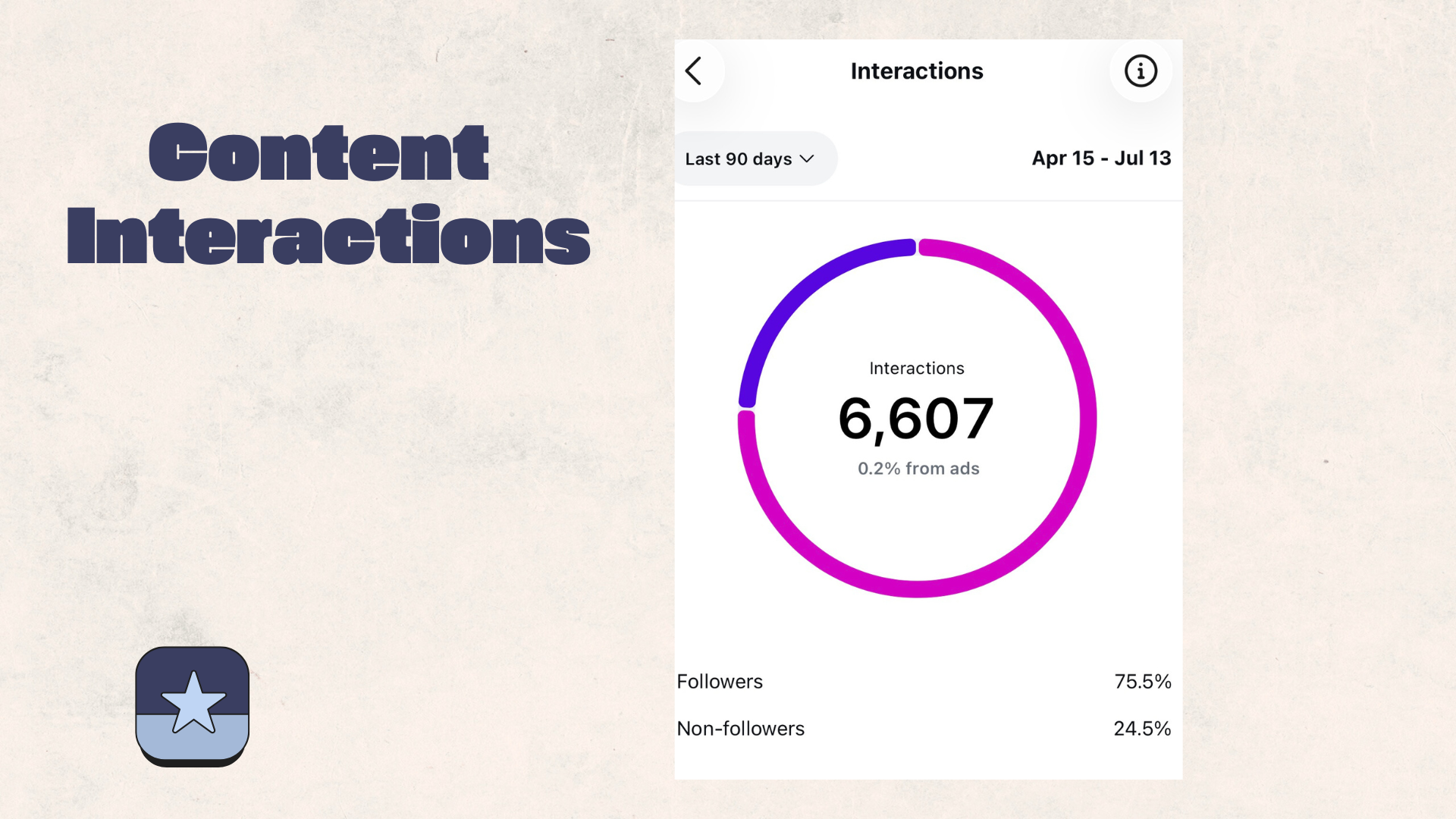The image size is (1456, 819).
Task: Click the Content Interactions heading
Action: [328, 194]
